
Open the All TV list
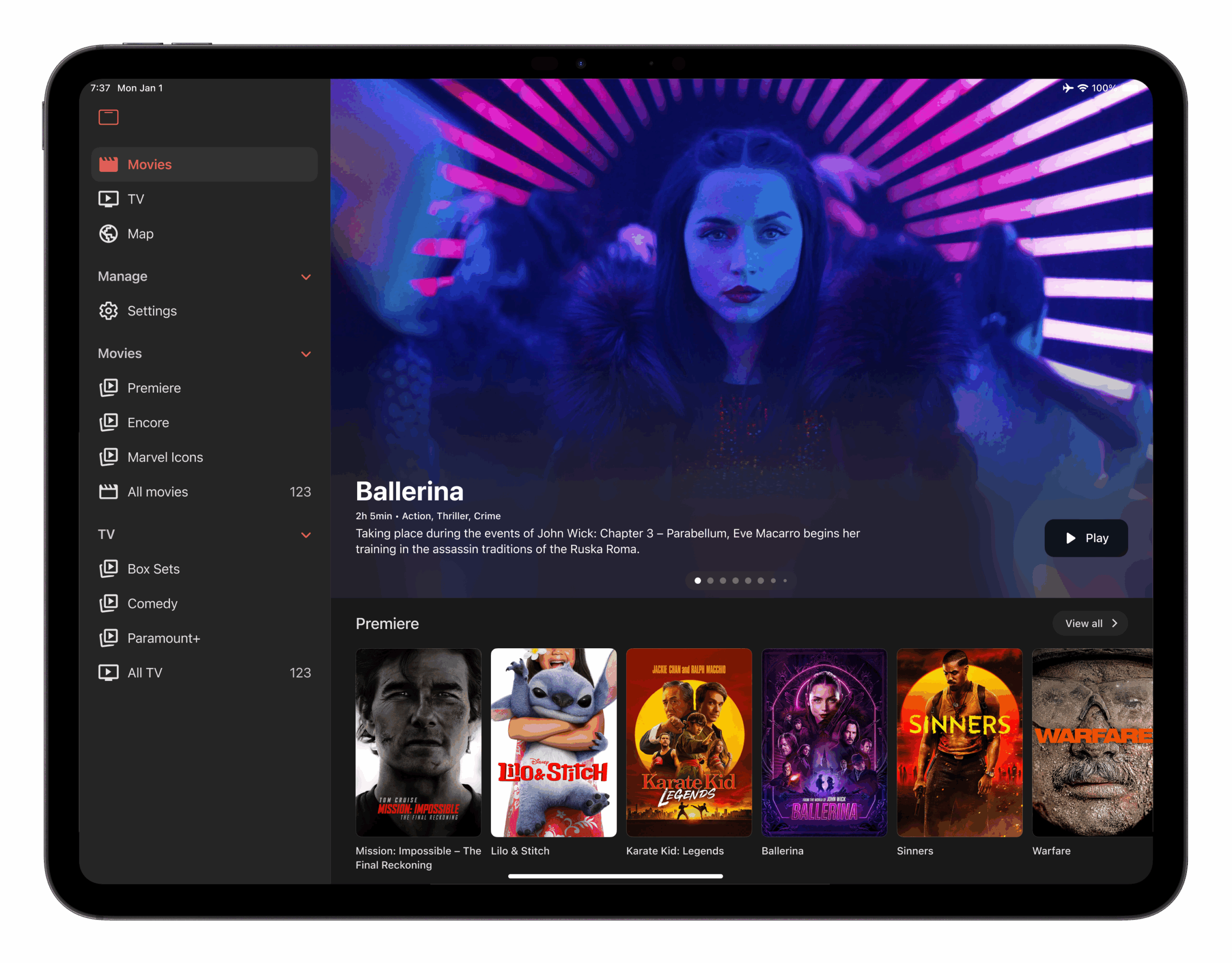coord(144,672)
